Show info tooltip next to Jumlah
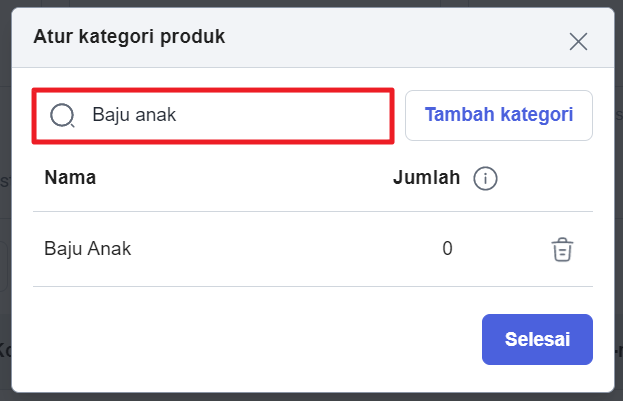 [485, 178]
